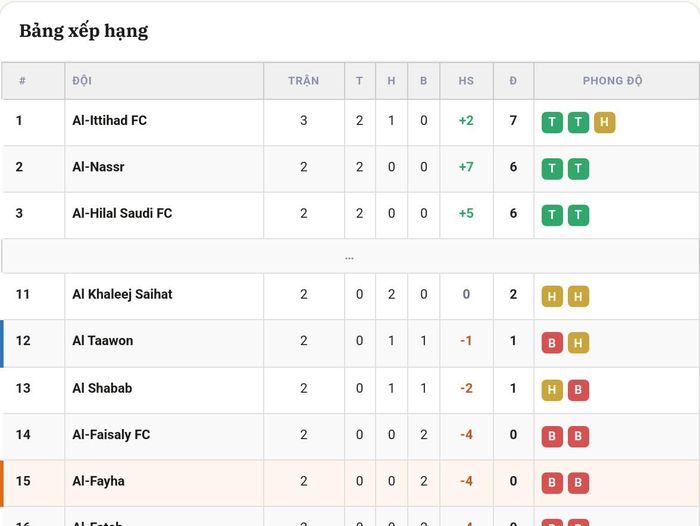Click the Đ points column header
The image size is (700, 526).
point(513,81)
